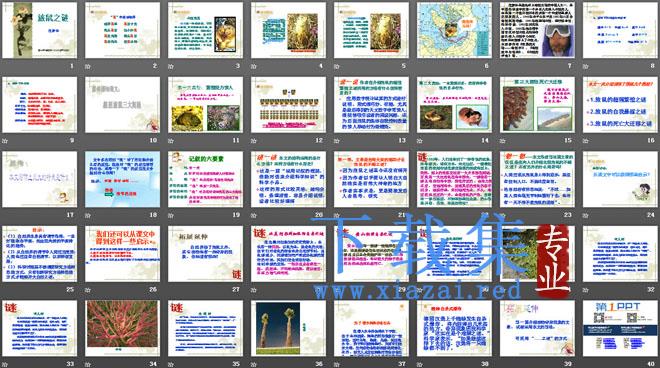
Task: Select the final 第1PPT slide 40
Action: click(620, 328)
